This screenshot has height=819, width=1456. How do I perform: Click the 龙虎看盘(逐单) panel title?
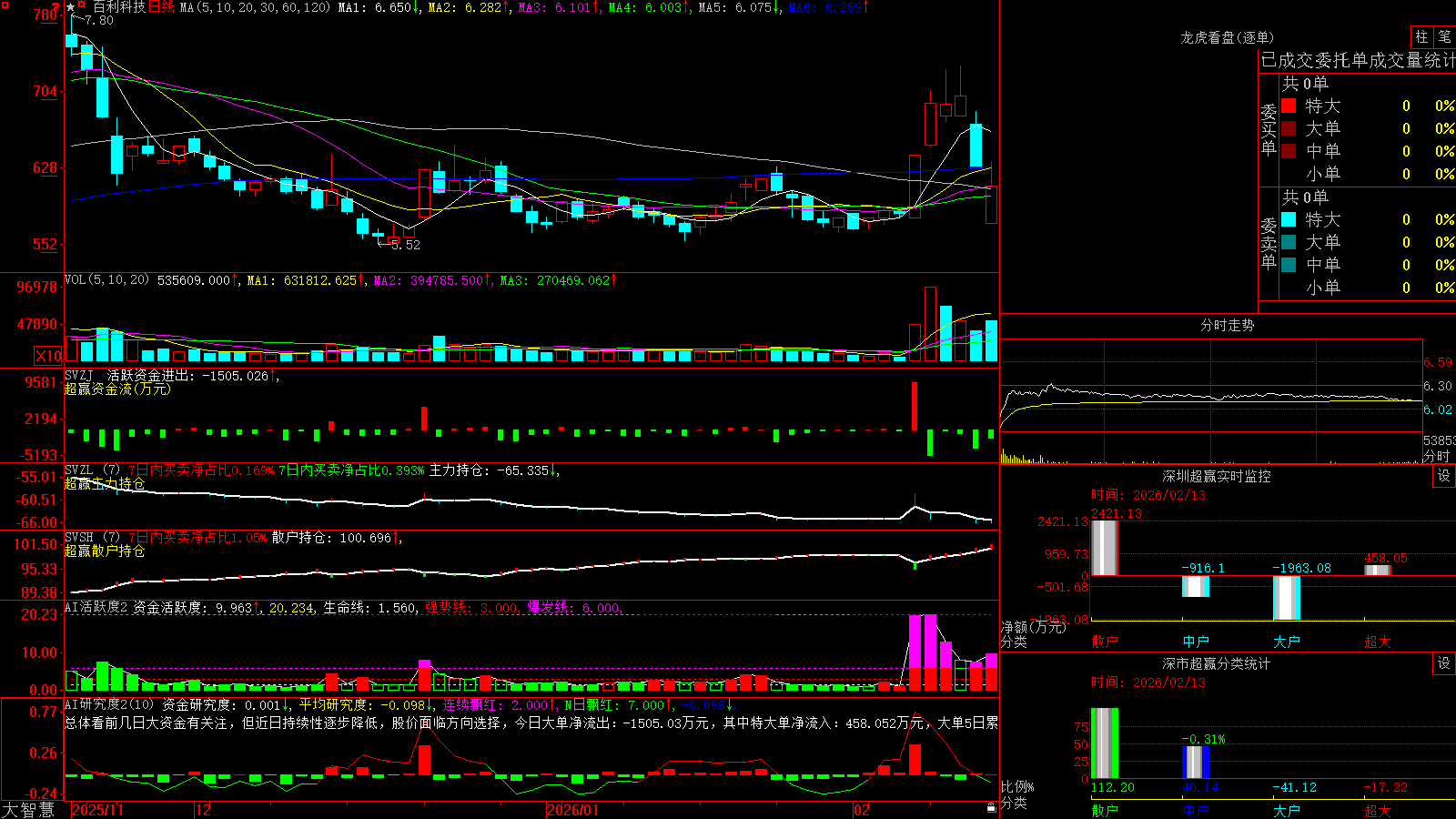(1228, 37)
